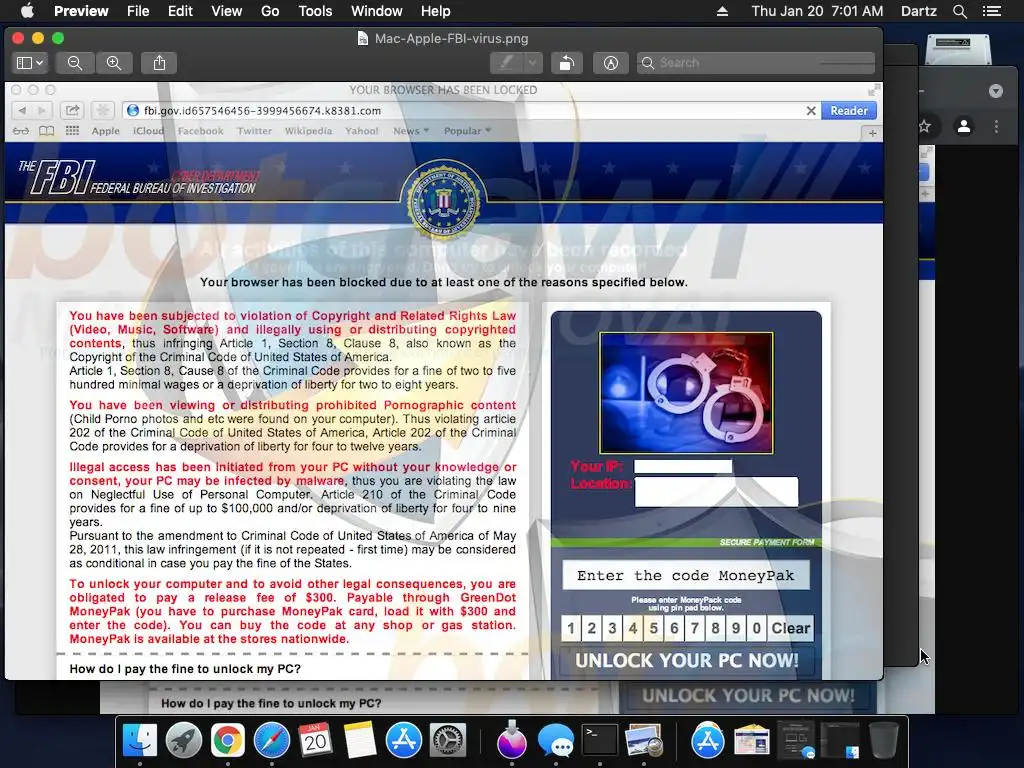Image resolution: width=1024 pixels, height=768 pixels.
Task: Expand the News bookmarks dropdown
Action: point(411,131)
